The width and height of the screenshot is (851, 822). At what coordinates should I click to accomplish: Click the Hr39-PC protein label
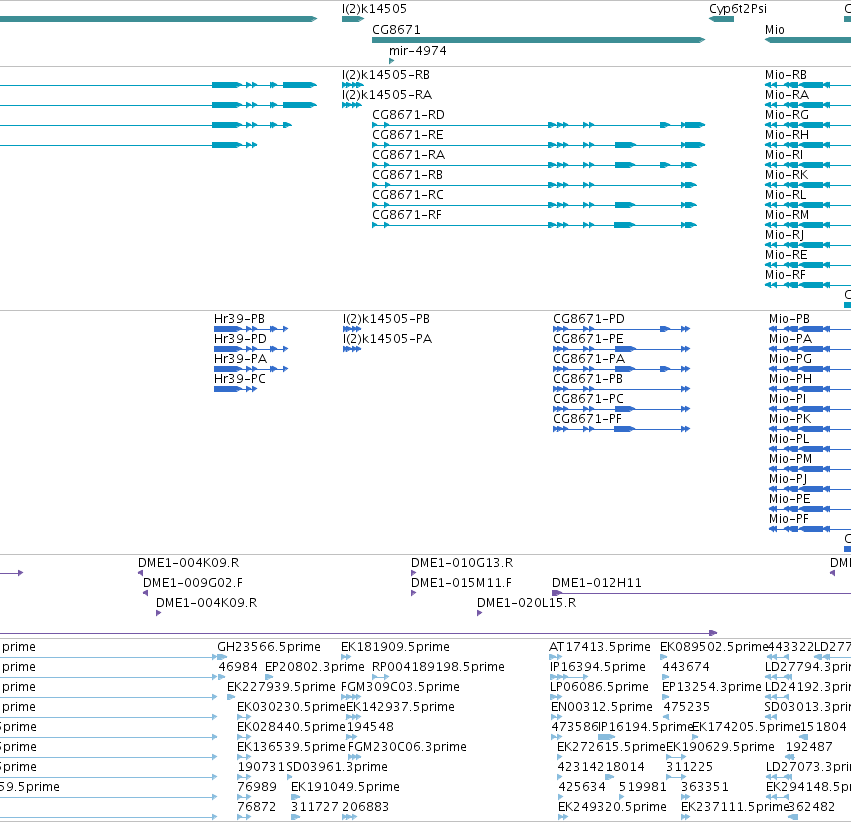coord(240,379)
